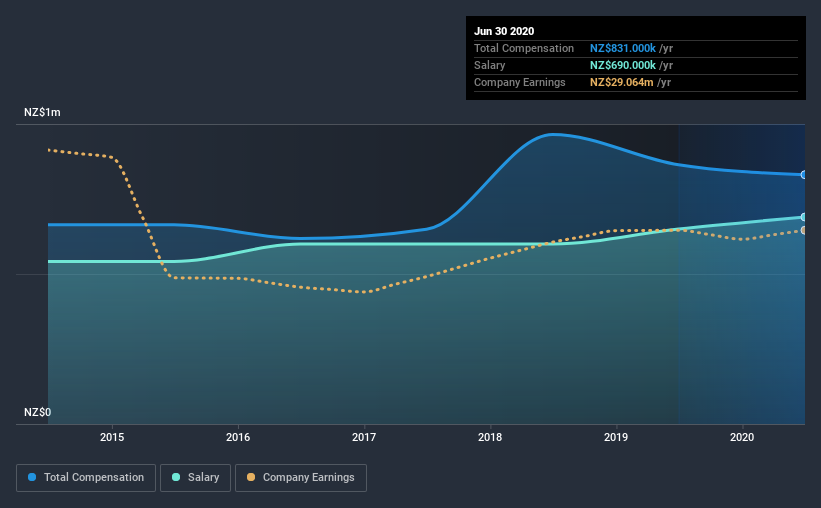Toggle the Salary legend button
The image size is (821, 508).
(195, 478)
